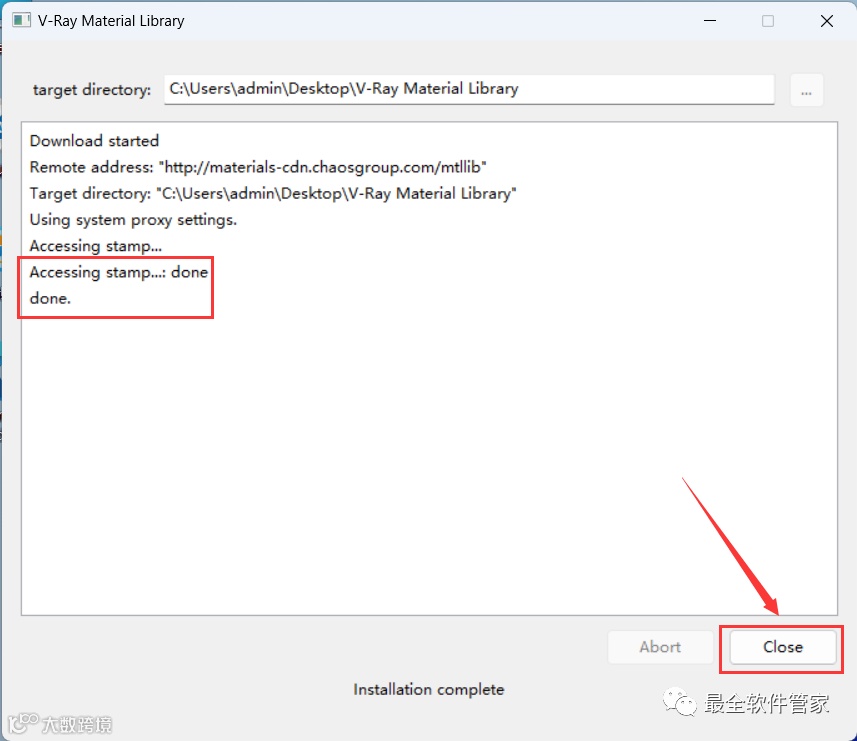
Task: Click the "target directory:" label
Action: tap(92, 90)
